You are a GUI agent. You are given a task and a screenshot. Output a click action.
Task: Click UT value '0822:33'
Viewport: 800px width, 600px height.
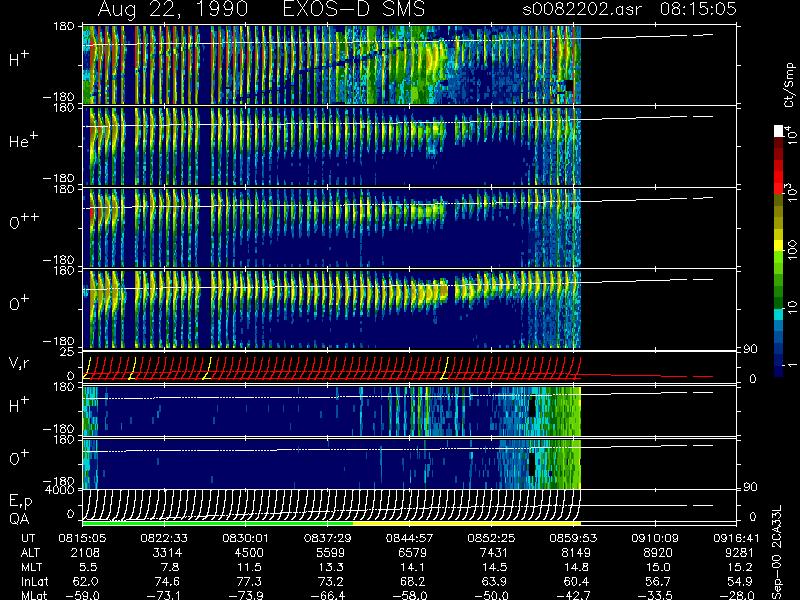(x=164, y=538)
